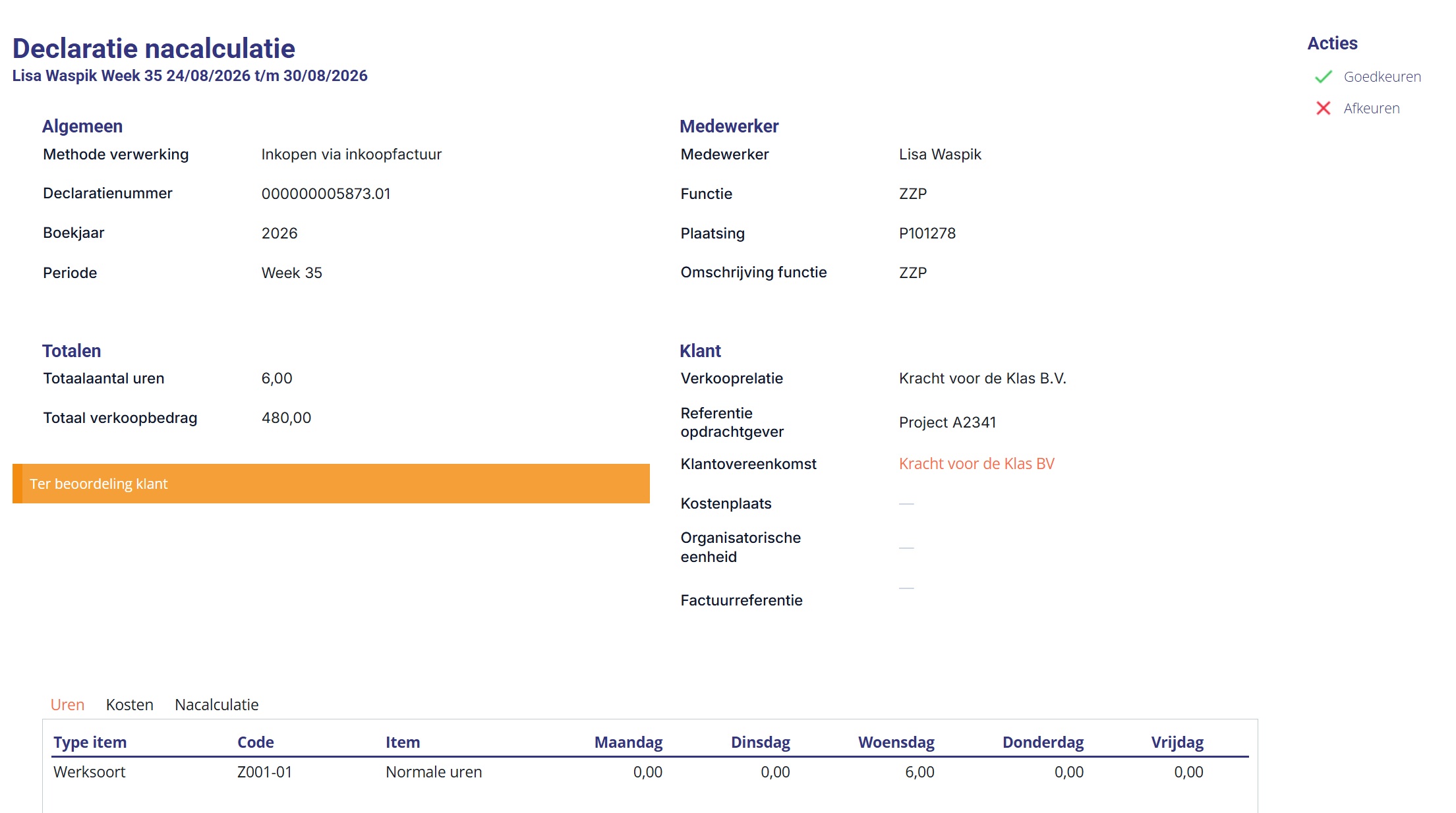Click the Woensdag 6,00 hours cell

click(x=919, y=771)
